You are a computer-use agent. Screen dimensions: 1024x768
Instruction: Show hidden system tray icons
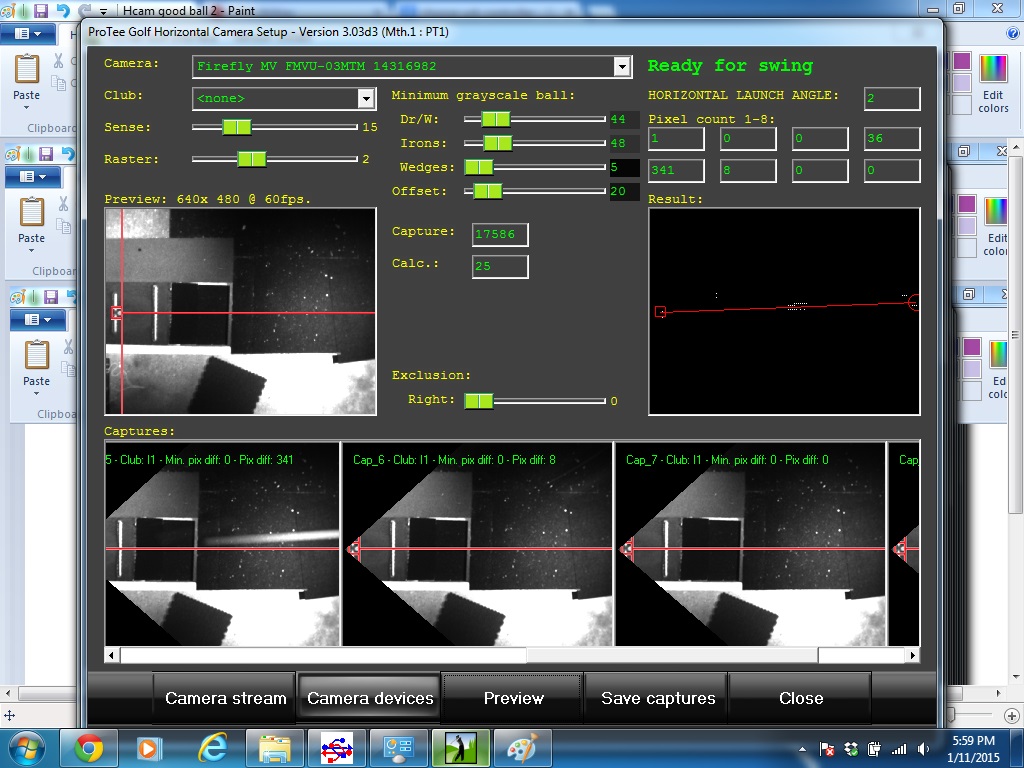(x=803, y=750)
